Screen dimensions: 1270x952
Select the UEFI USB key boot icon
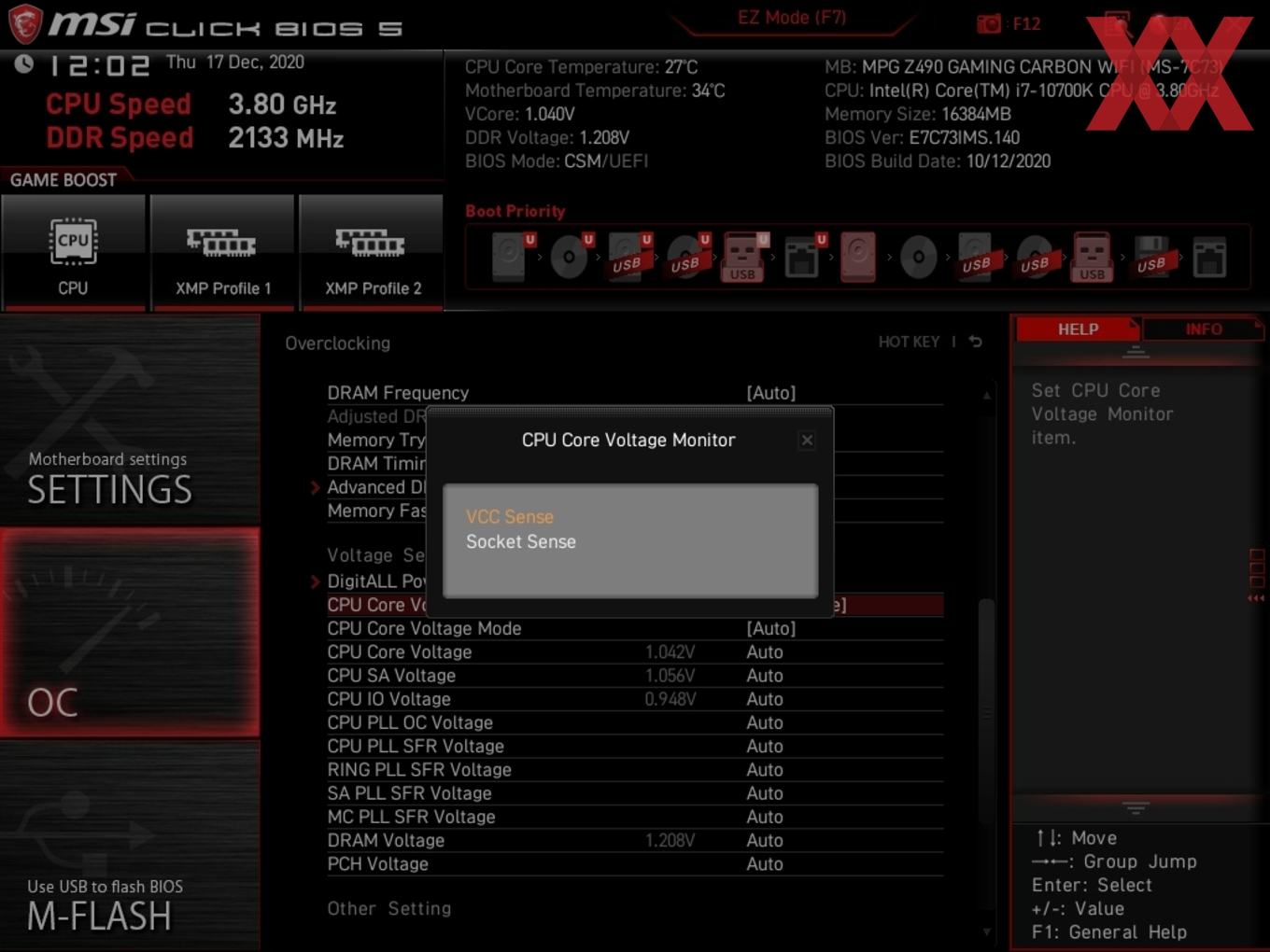pos(744,257)
